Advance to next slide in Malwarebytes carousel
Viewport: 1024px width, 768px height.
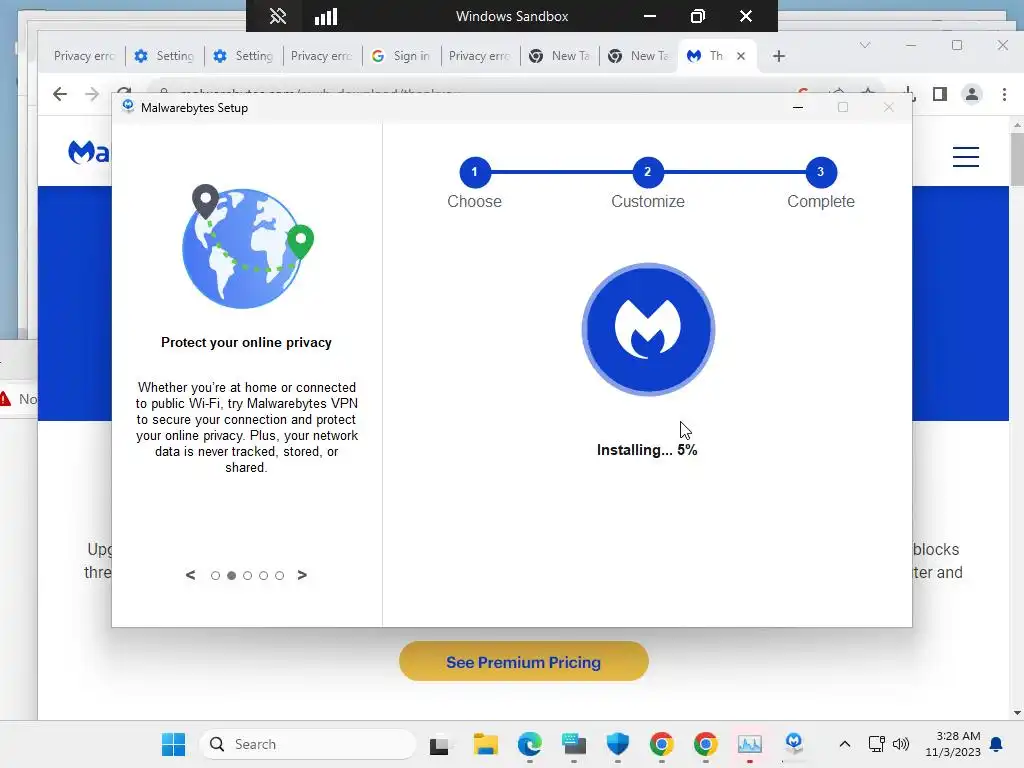302,575
